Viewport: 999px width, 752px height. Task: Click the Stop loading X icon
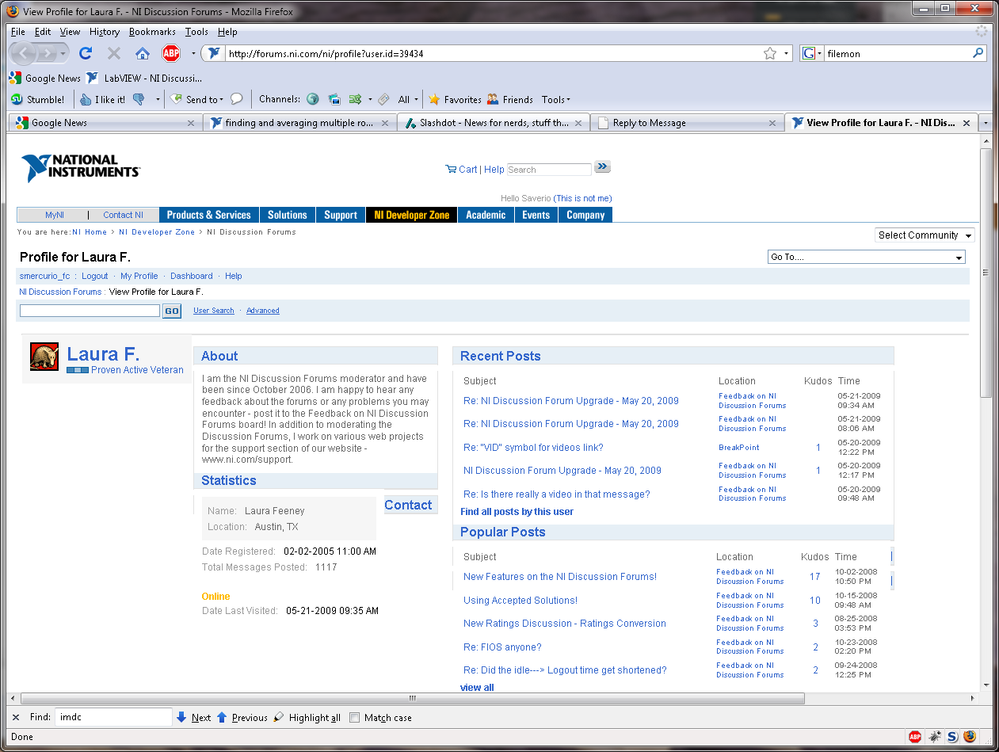114,54
